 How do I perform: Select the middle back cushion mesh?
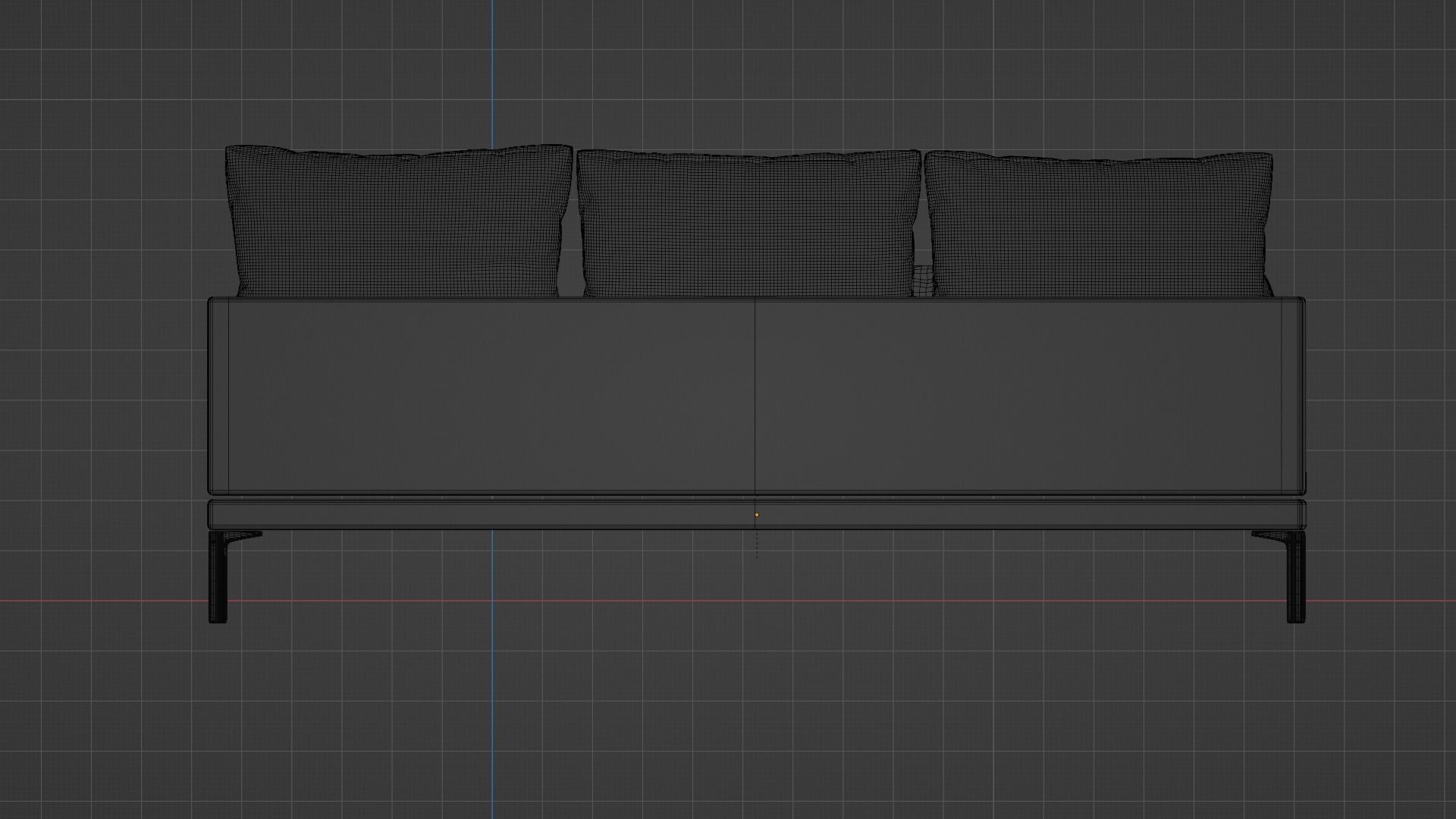point(748,224)
